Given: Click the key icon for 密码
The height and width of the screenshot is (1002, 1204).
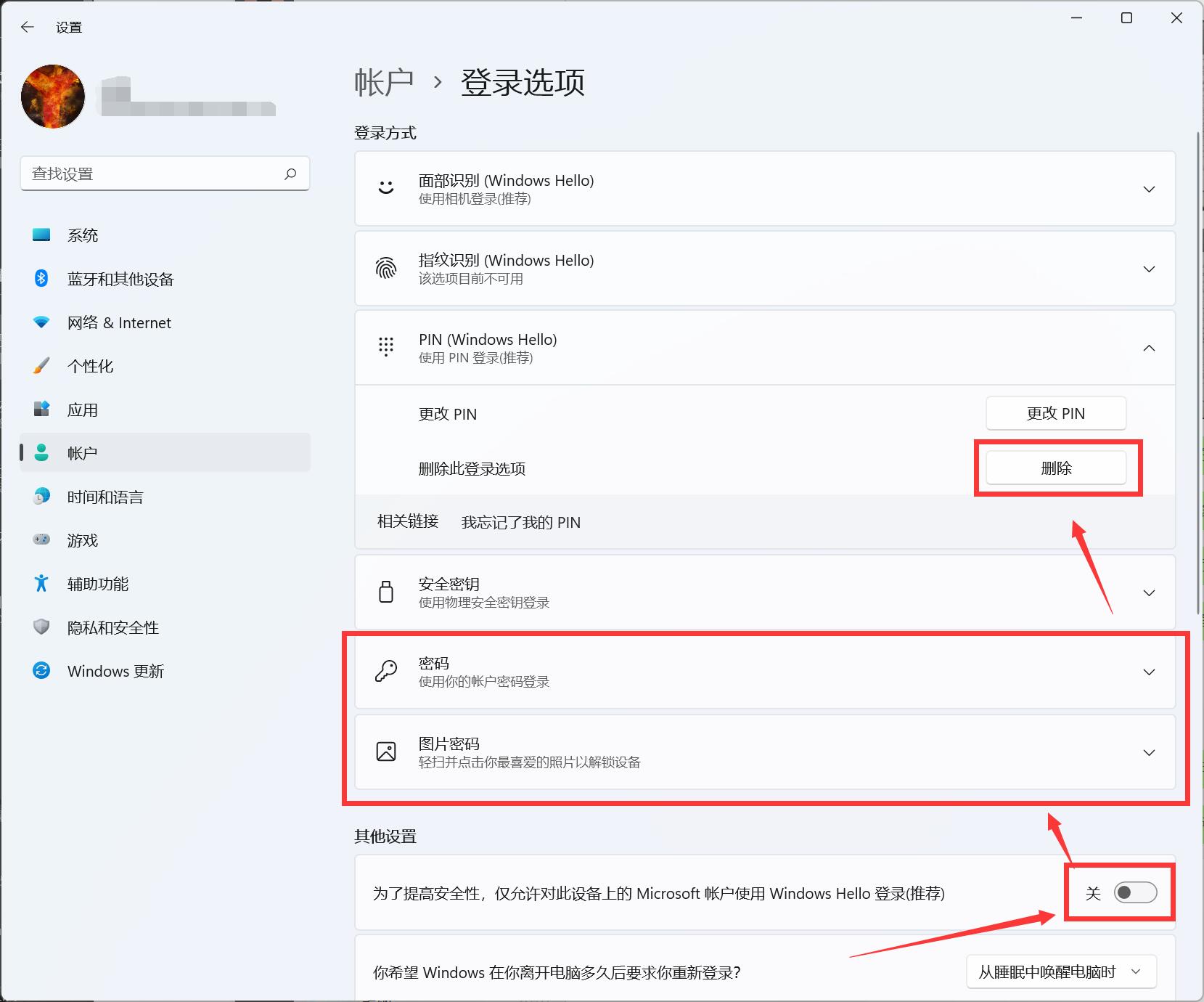Looking at the screenshot, I should point(386,671).
